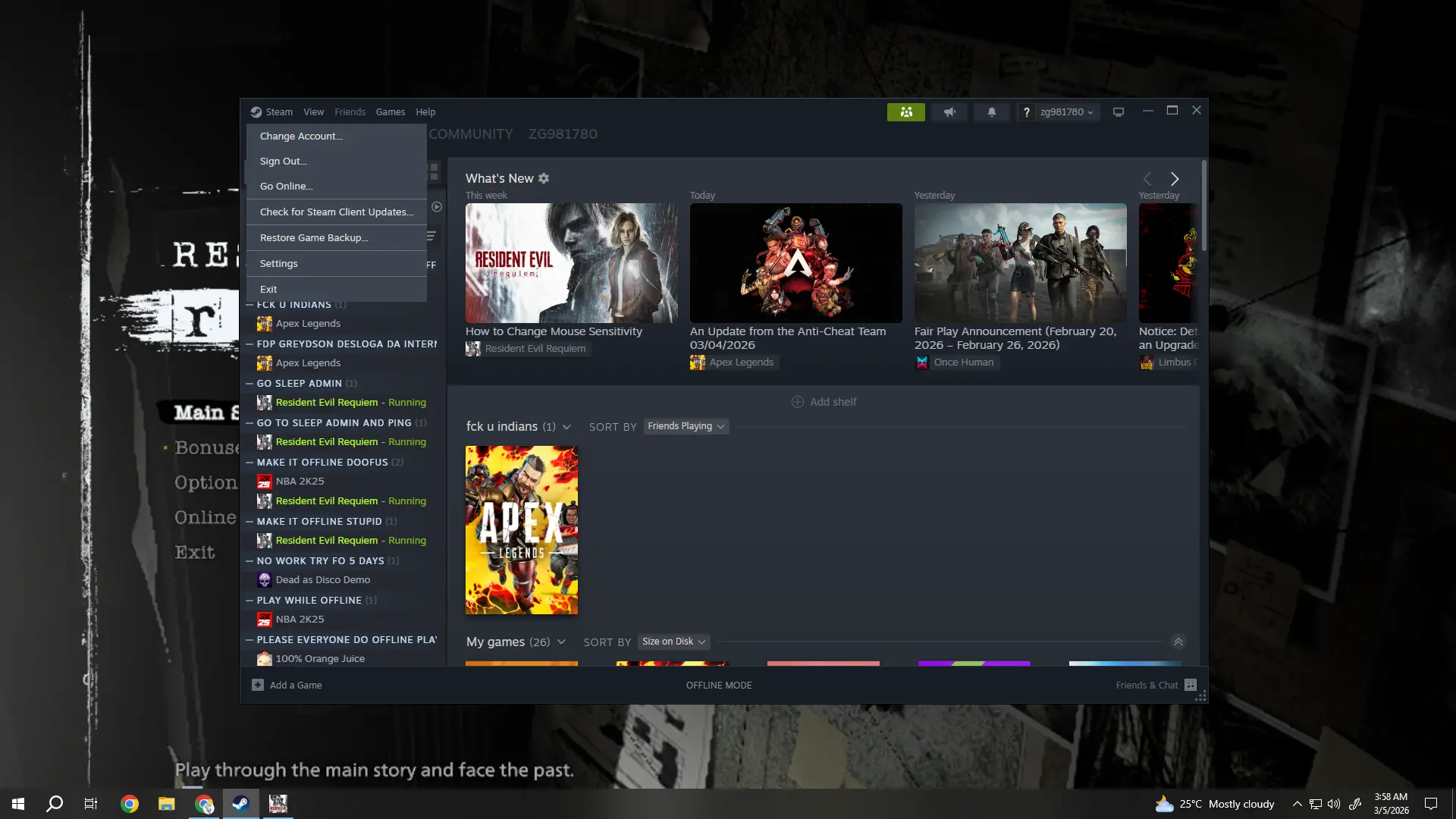This screenshot has width=1456, height=819.
Task: Select Check for Steam Client Updates
Action: (337, 212)
